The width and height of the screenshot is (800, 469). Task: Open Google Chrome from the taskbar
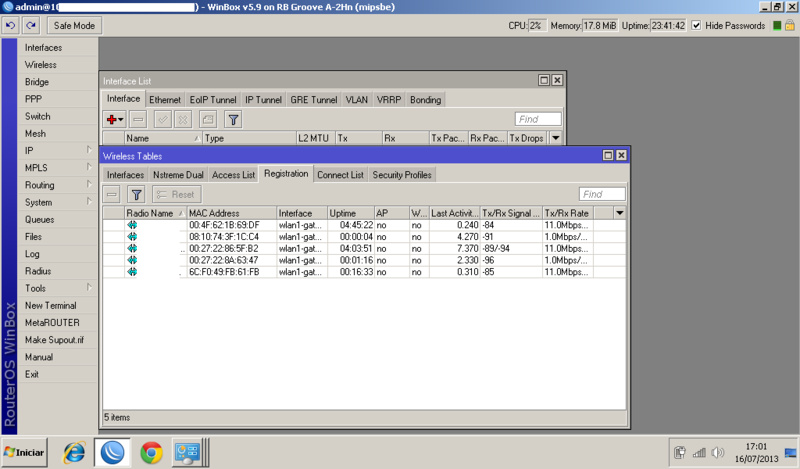[x=152, y=452]
